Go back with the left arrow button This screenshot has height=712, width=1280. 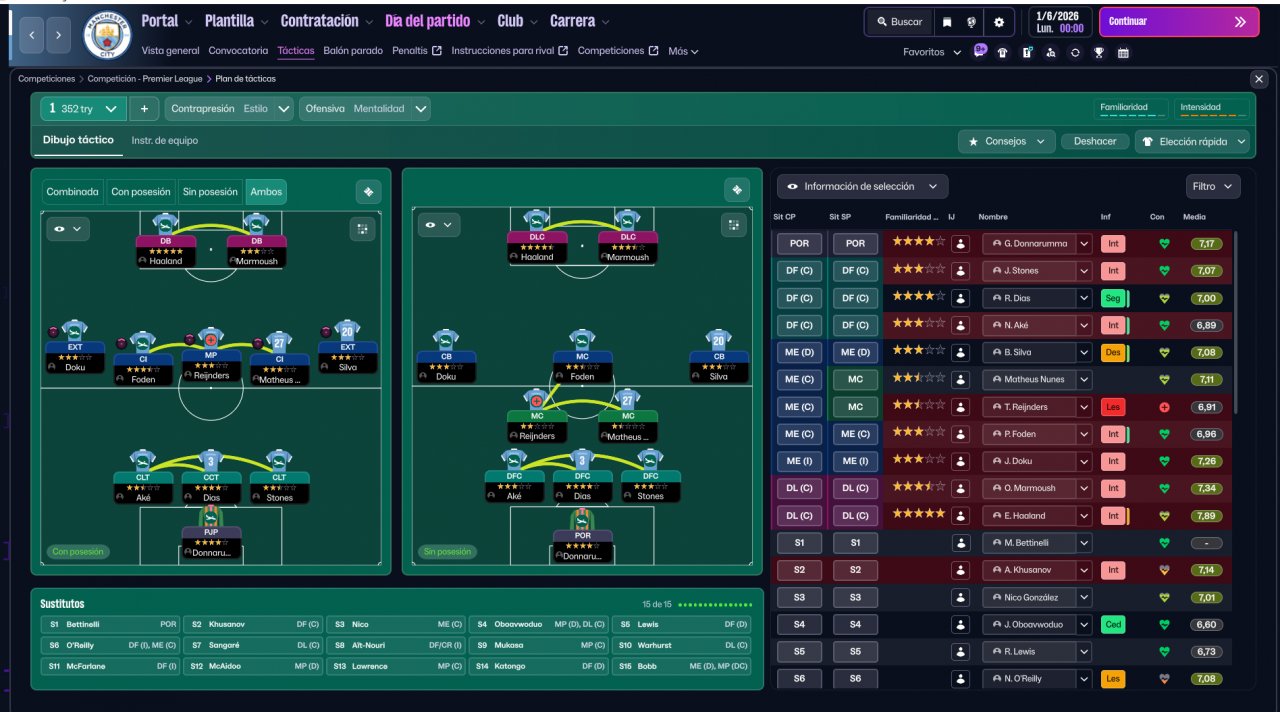click(x=32, y=35)
